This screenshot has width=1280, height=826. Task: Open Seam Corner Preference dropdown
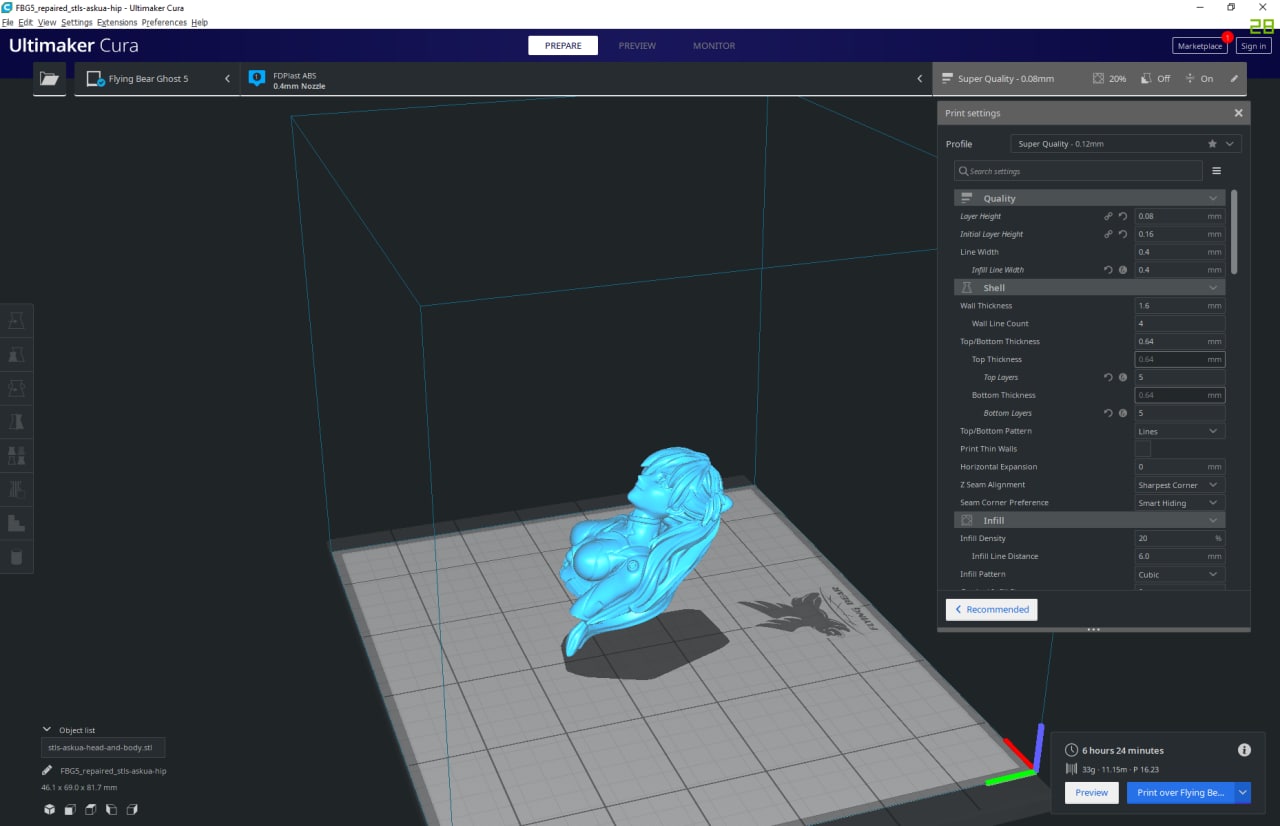(1180, 503)
